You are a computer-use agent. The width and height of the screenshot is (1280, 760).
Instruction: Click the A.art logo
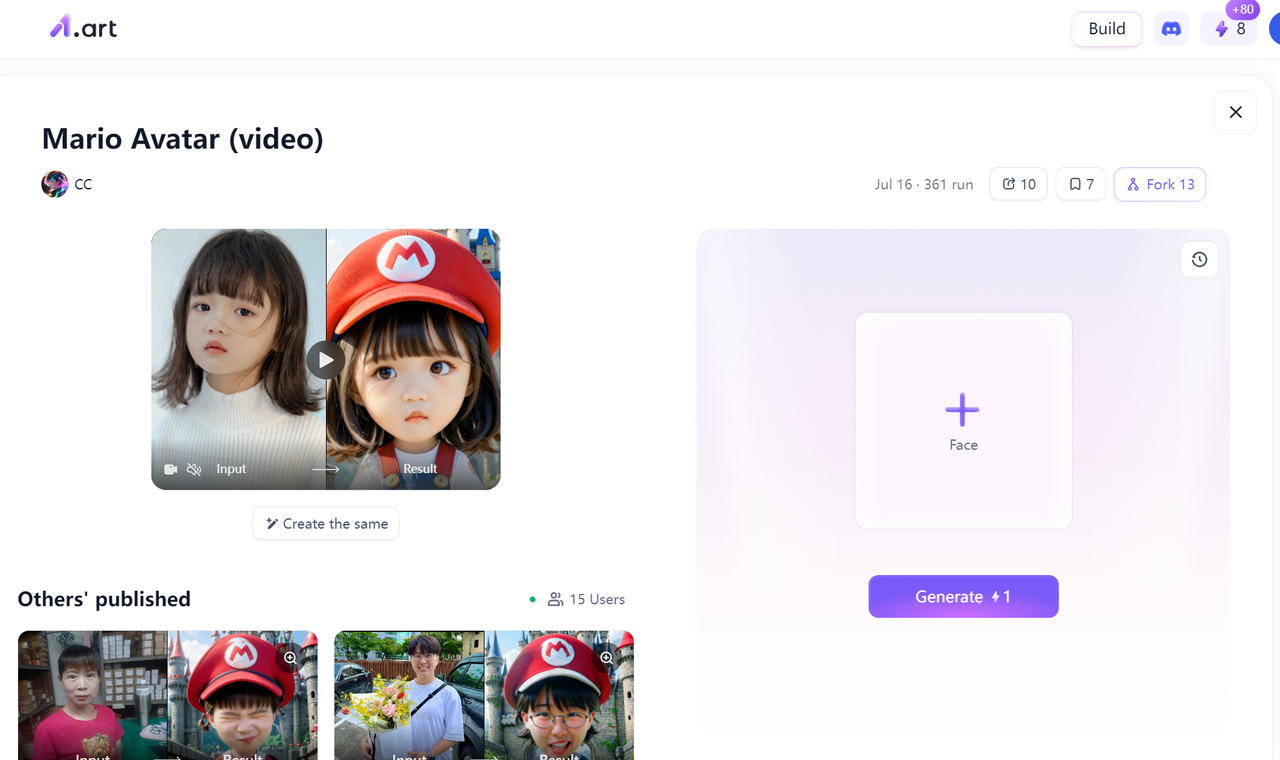click(83, 27)
